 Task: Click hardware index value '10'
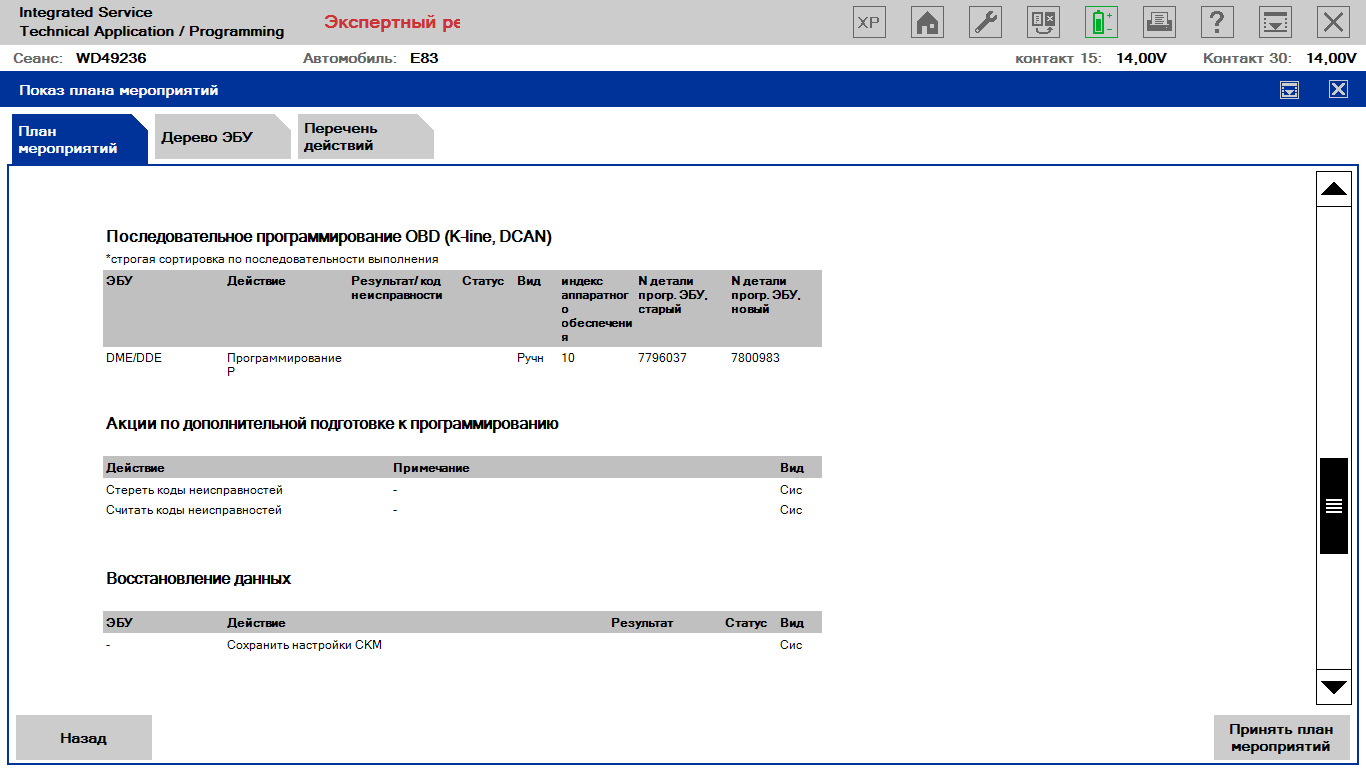click(x=568, y=358)
